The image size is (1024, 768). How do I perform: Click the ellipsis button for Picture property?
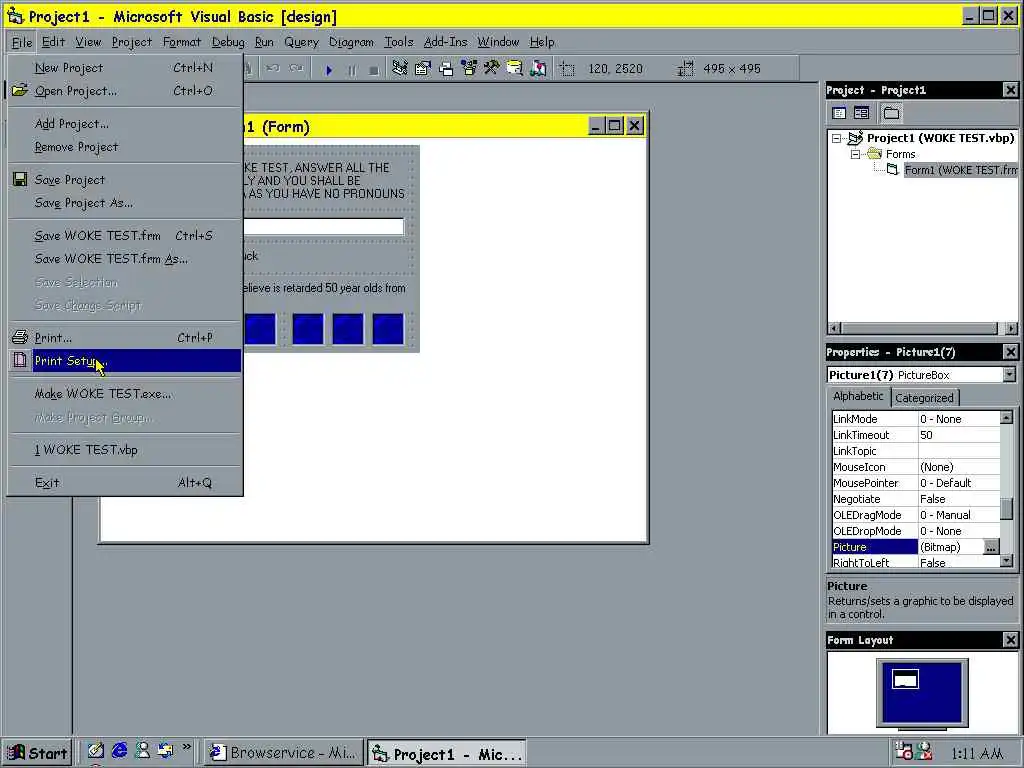pos(991,547)
